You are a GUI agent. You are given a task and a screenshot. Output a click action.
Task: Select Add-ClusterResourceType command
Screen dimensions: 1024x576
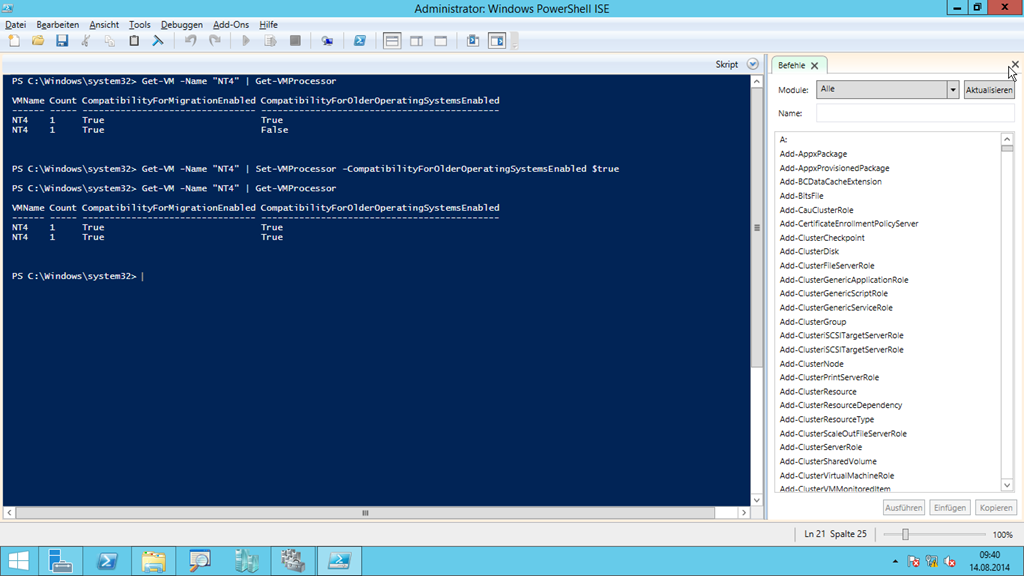826,420
